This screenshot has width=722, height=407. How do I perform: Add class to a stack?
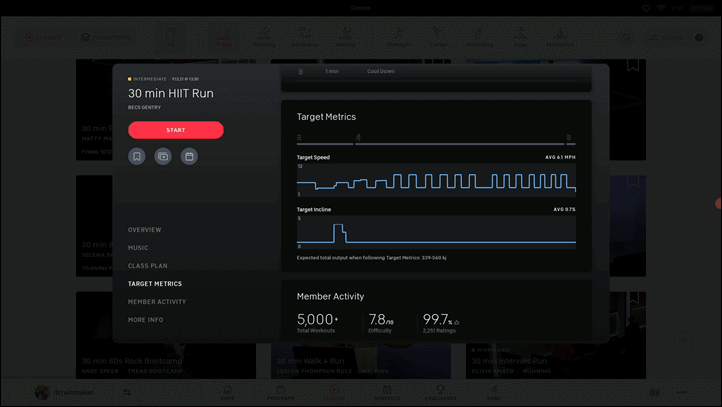[163, 157]
